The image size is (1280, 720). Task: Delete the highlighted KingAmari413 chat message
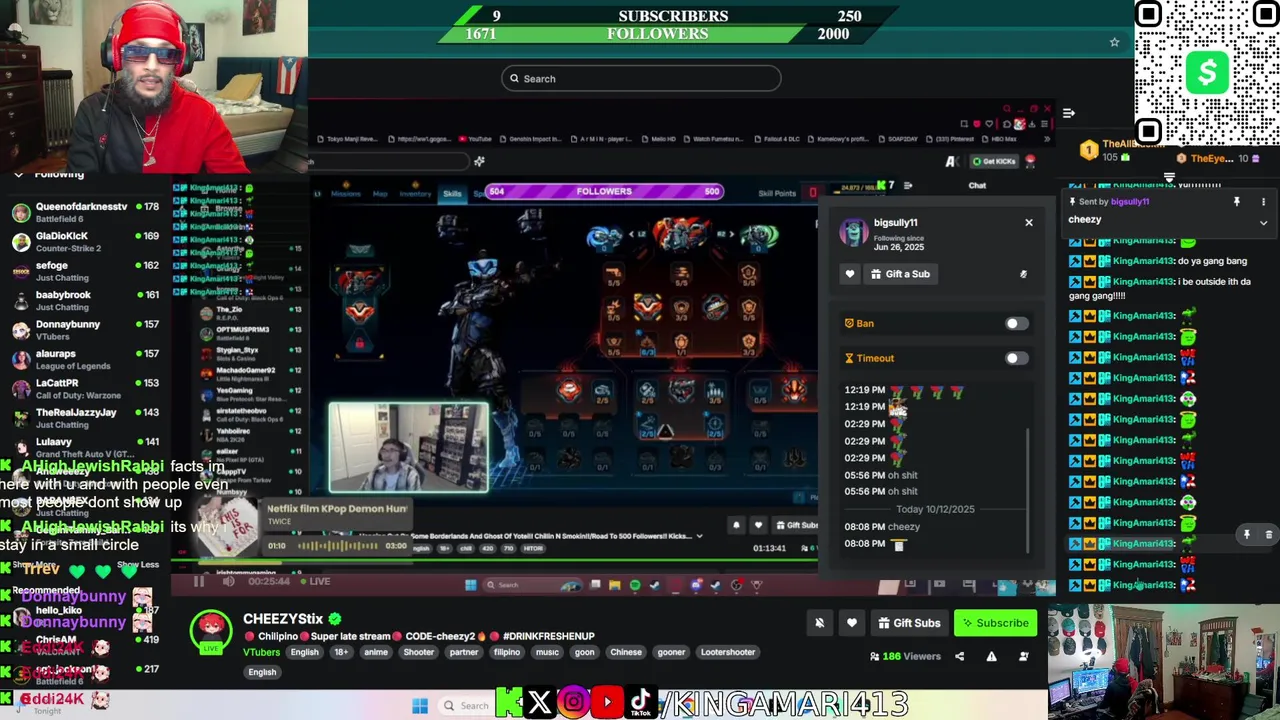pos(1268,535)
